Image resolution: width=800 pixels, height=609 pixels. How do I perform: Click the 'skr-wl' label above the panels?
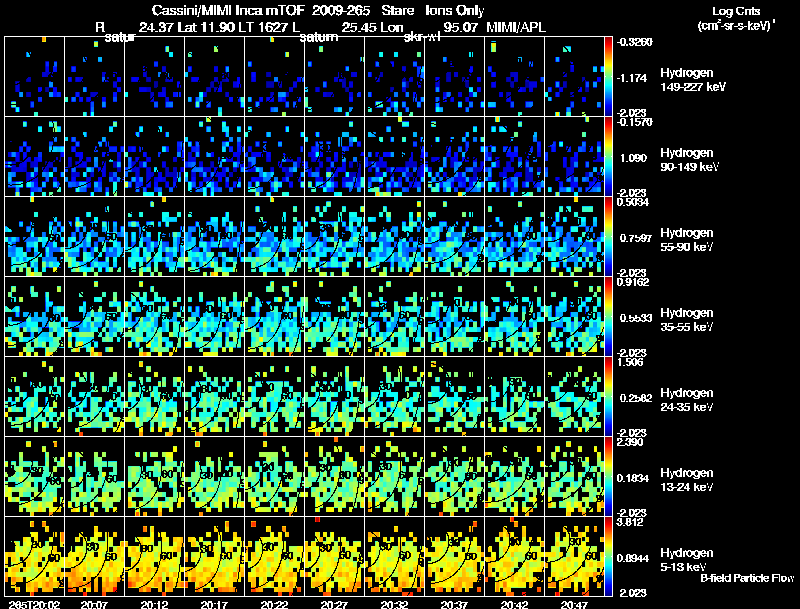[x=422, y=37]
